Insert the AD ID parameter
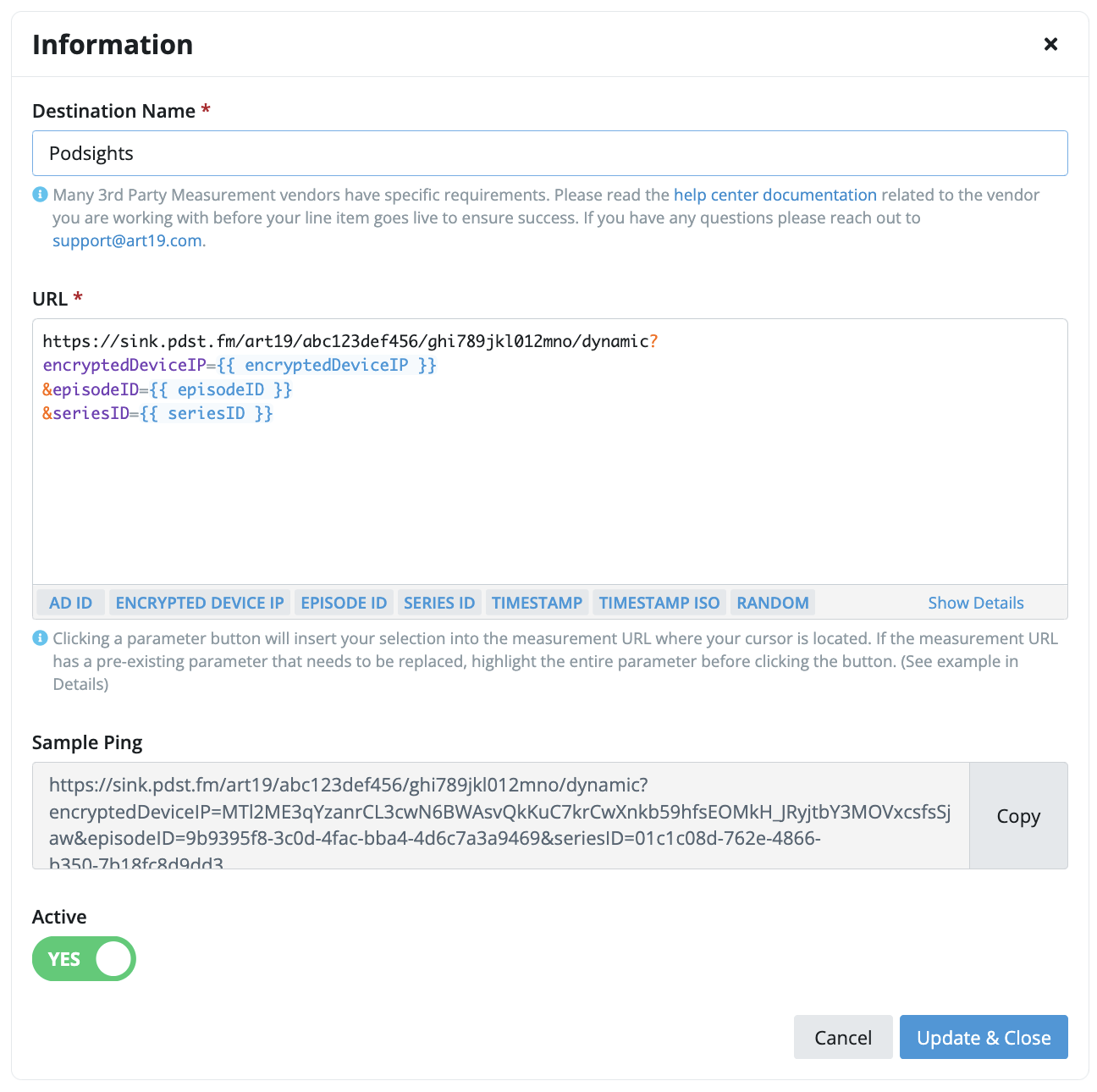 click(70, 603)
